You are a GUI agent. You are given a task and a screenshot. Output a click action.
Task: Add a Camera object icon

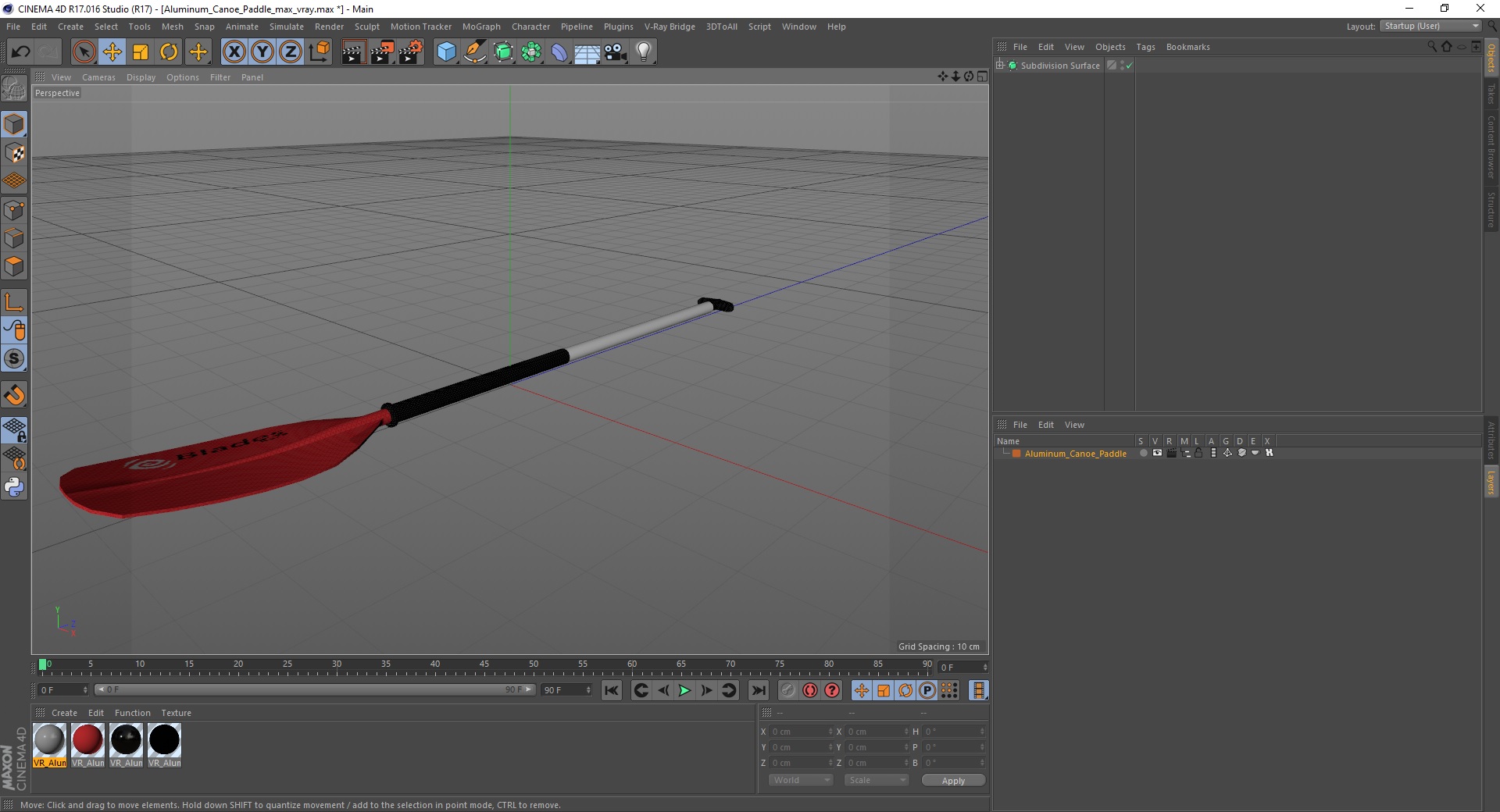point(616,52)
